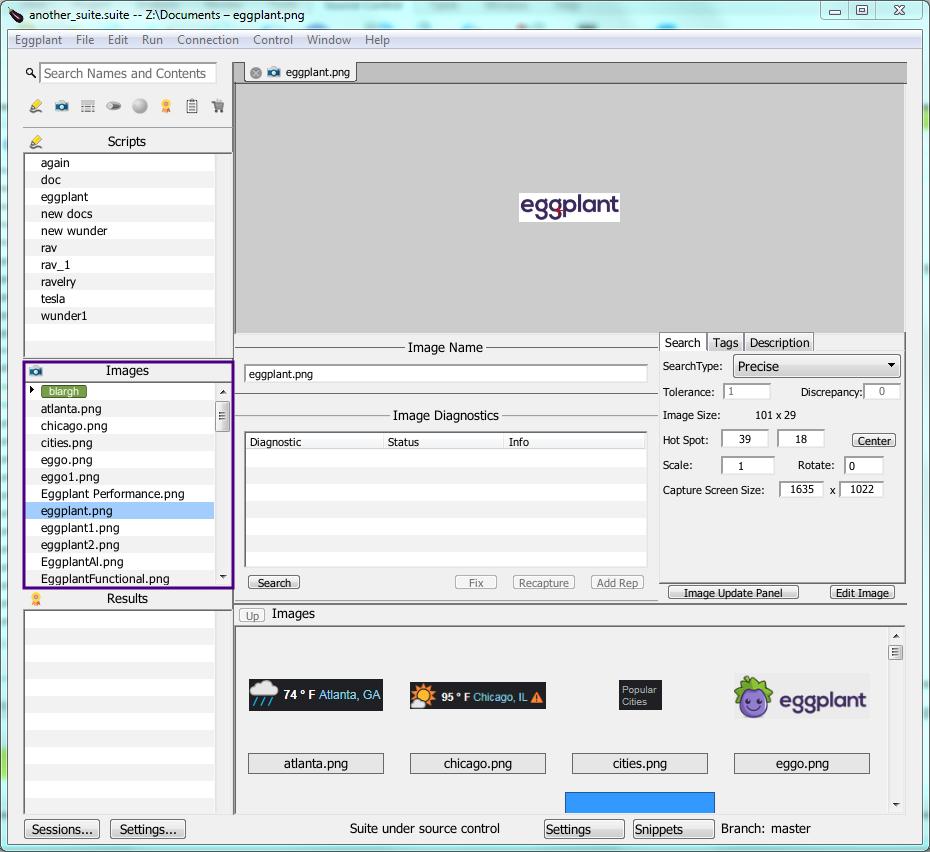Viewport: 930px width, 852px height.
Task: Click Images list scroll down arrow
Action: pos(223,577)
